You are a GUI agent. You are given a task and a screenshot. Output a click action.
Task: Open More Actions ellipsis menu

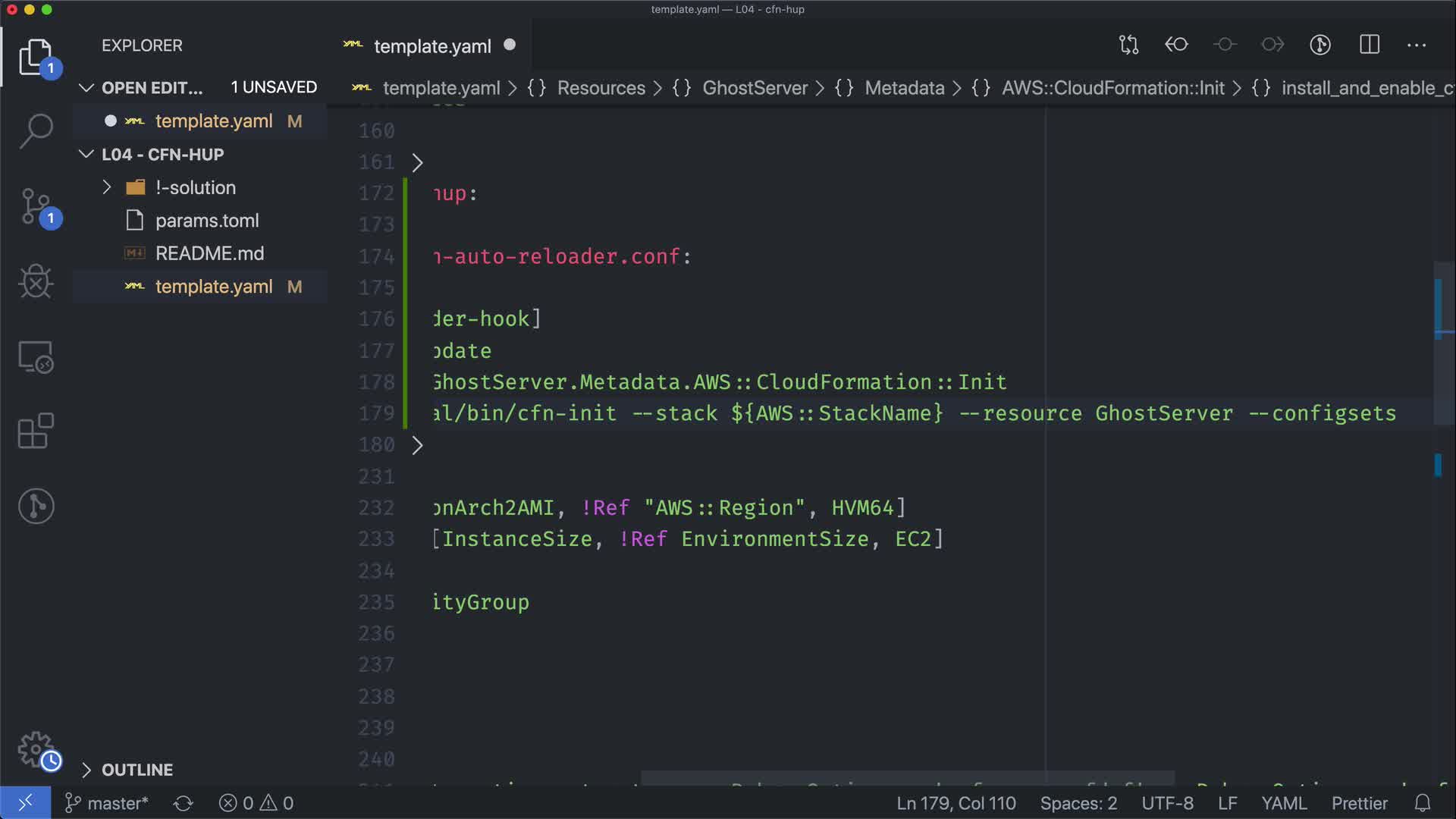[x=1416, y=45]
